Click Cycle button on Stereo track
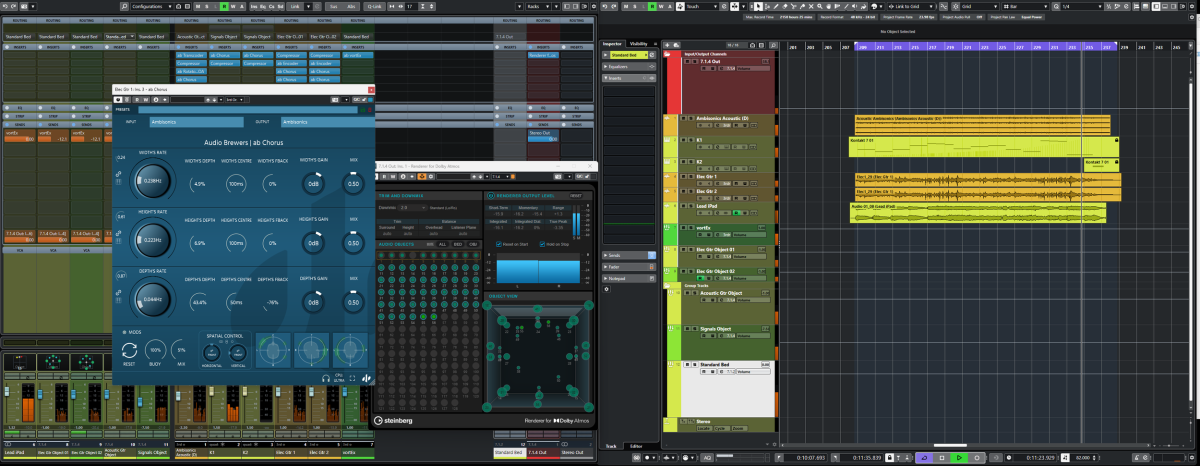This screenshot has width=1200, height=466. point(720,429)
